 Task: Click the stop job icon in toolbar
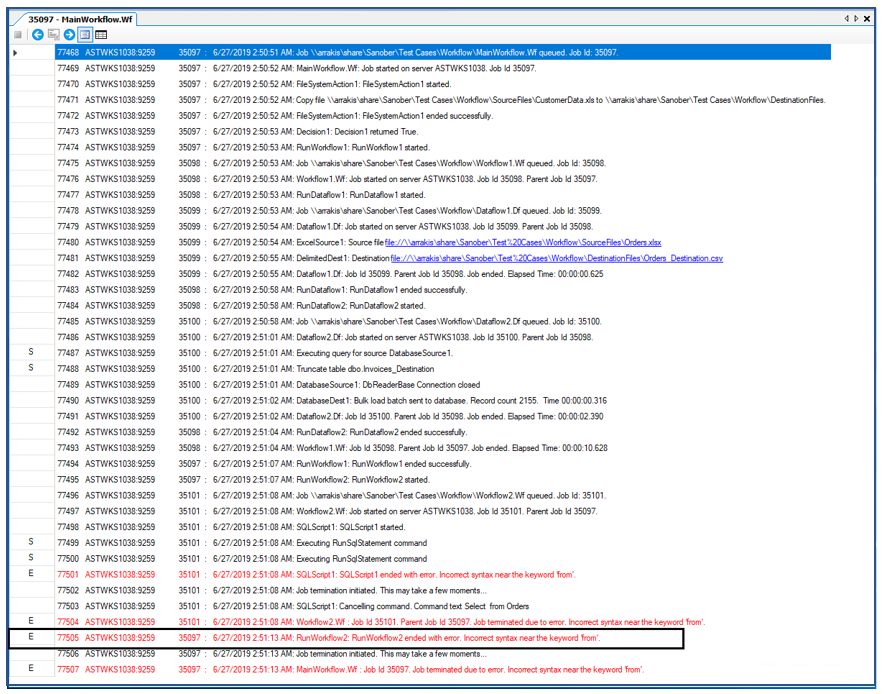[18, 34]
